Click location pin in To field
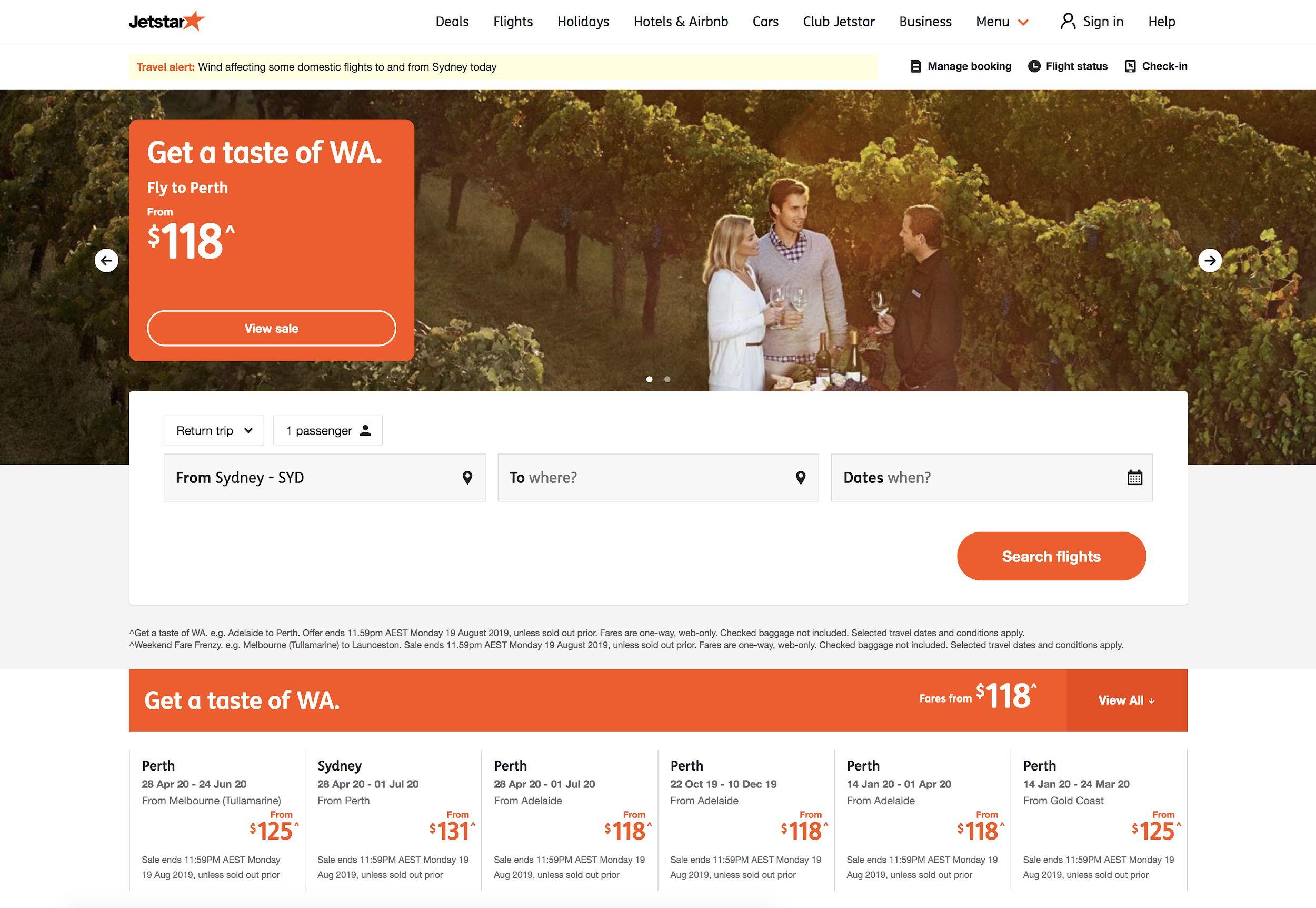This screenshot has height=908, width=1316. (801, 477)
